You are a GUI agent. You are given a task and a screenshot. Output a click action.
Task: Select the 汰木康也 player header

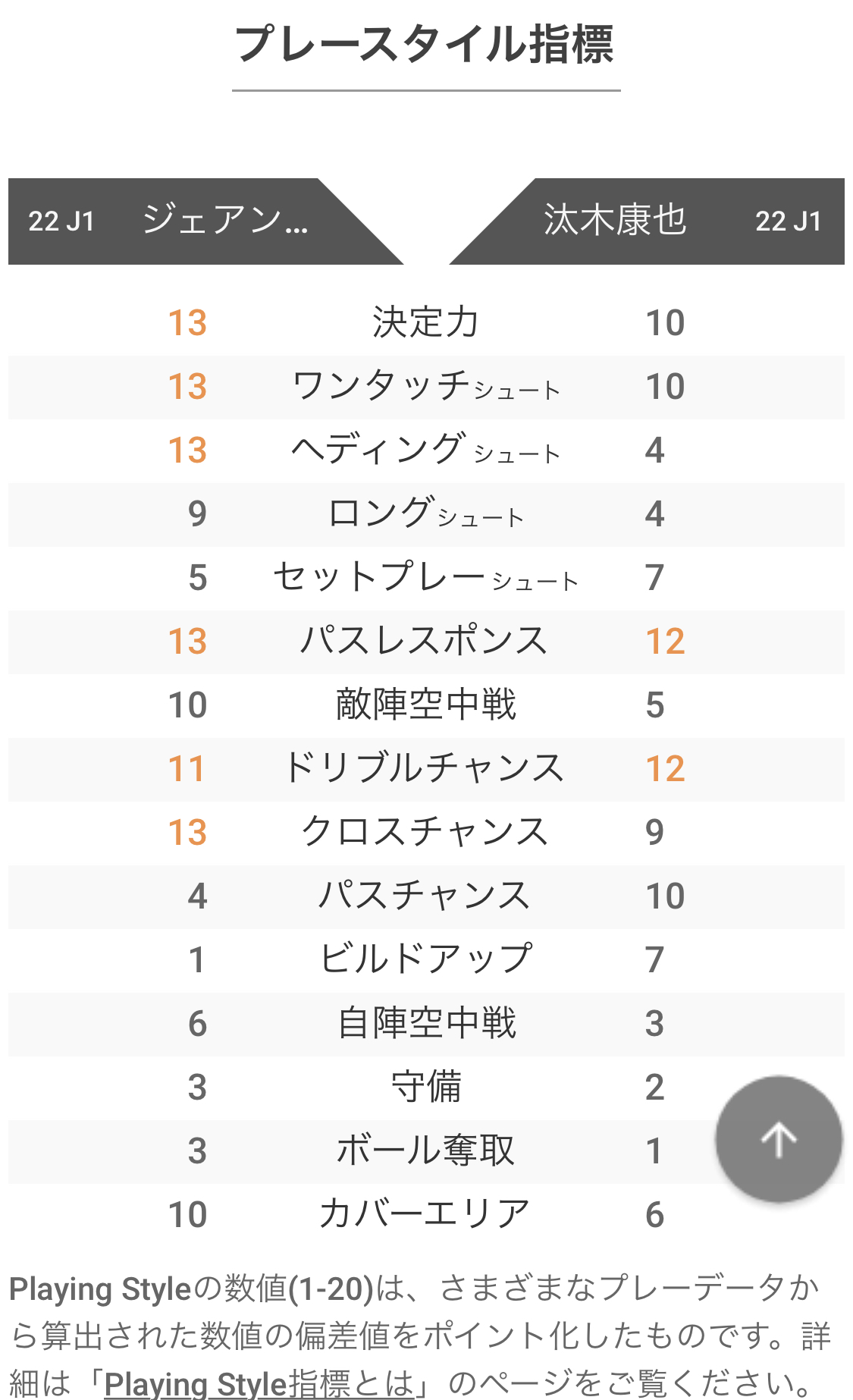(615, 221)
